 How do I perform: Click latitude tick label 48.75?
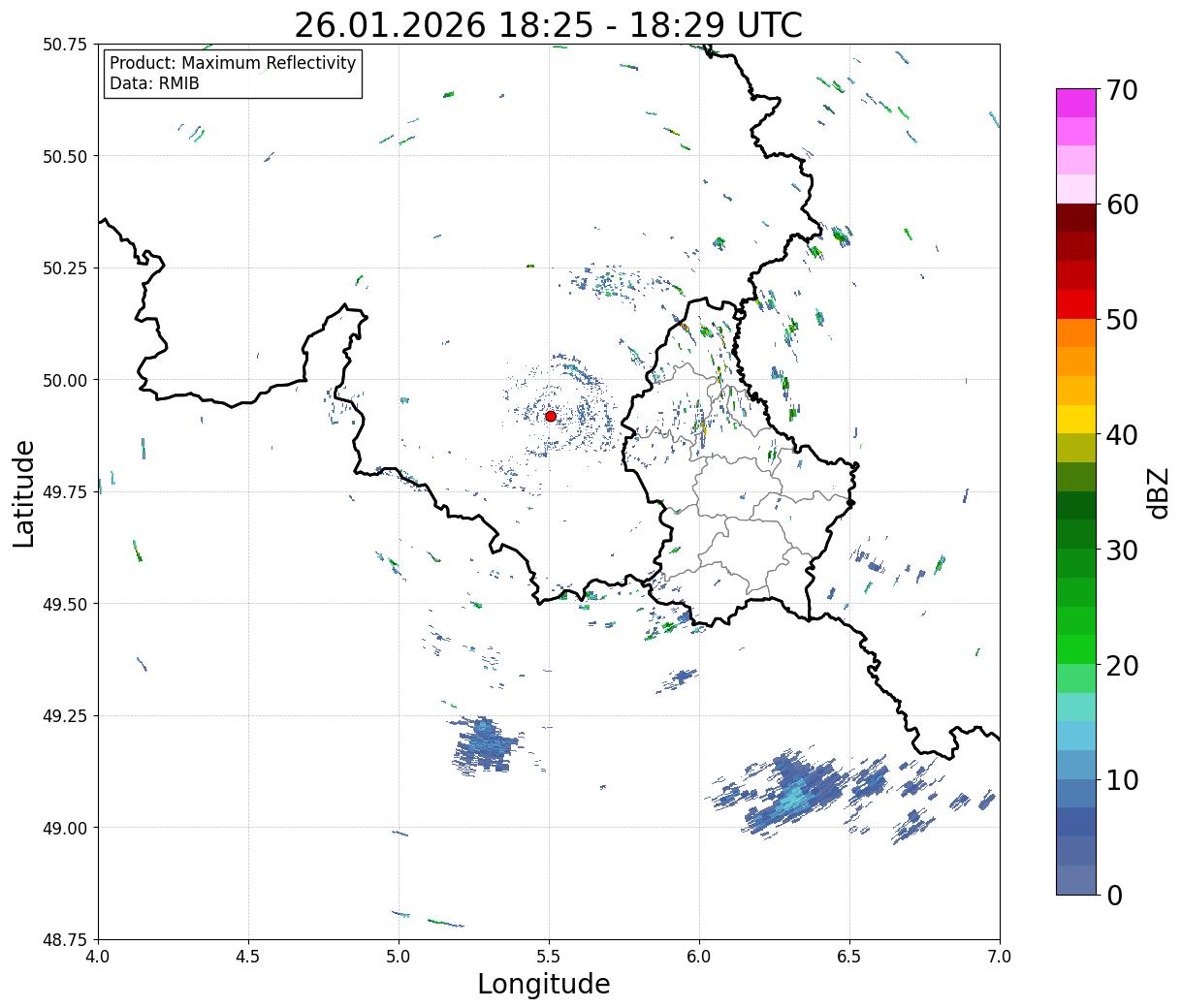pos(65,940)
